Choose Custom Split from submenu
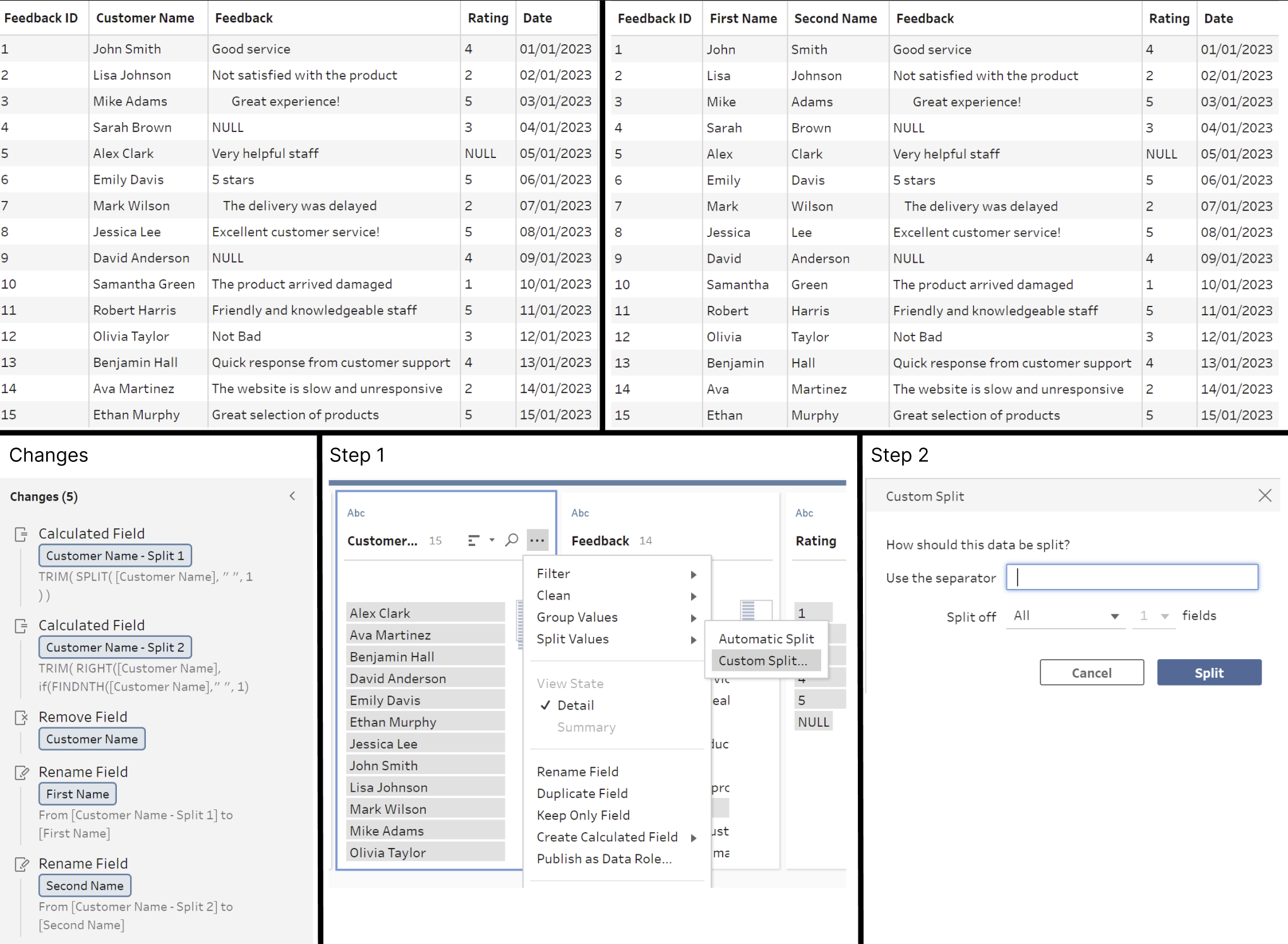Viewport: 1288px width, 944px height. 762,661
